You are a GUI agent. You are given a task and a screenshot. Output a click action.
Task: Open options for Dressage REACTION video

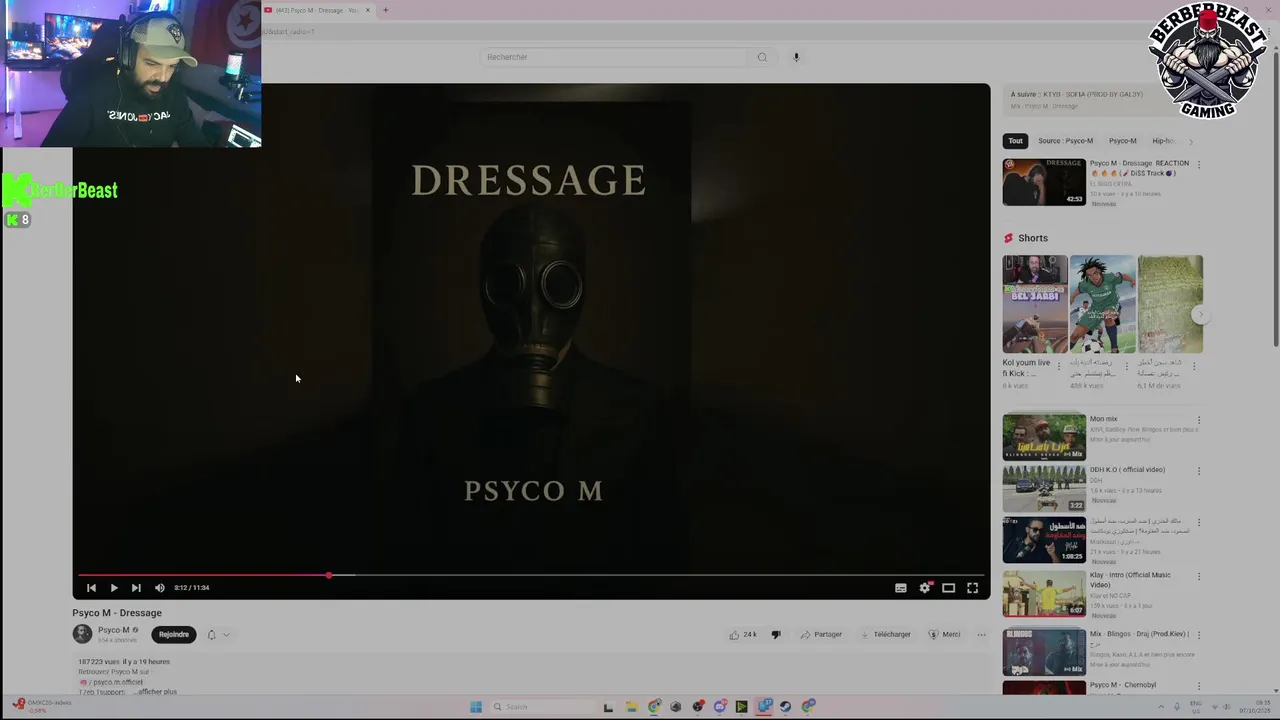1199,165
